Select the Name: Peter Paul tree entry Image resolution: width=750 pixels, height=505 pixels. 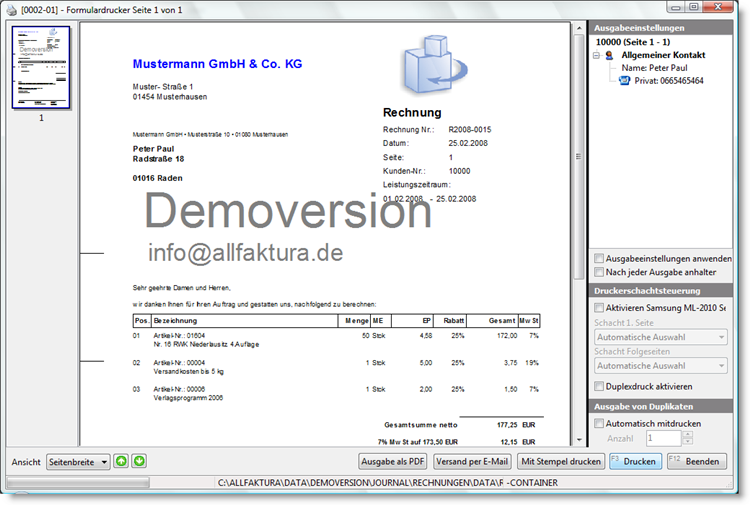[x=660, y=68]
